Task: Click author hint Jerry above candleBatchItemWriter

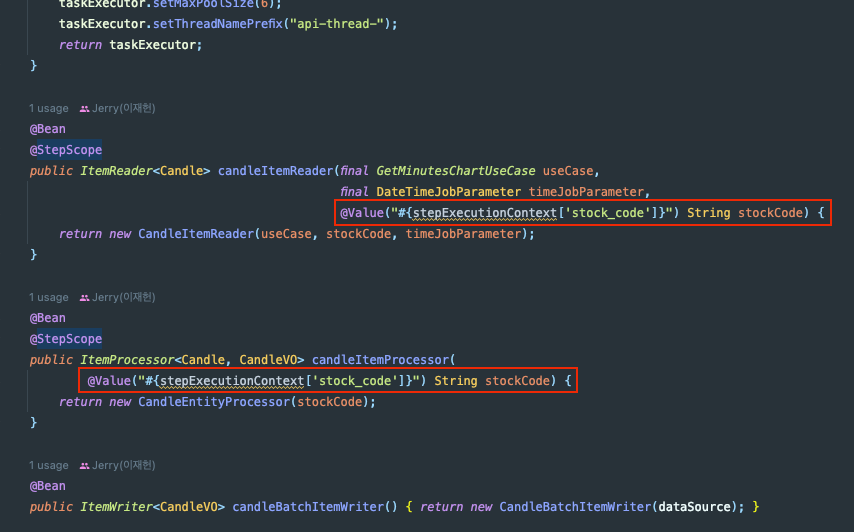Action: pyautogui.click(x=124, y=466)
